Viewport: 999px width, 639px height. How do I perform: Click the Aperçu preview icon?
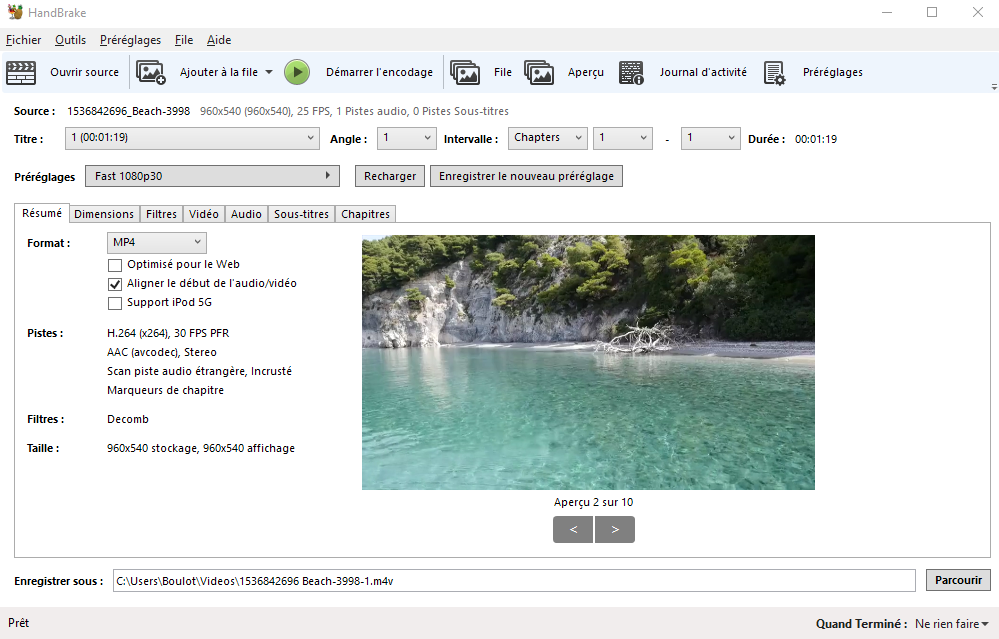539,72
